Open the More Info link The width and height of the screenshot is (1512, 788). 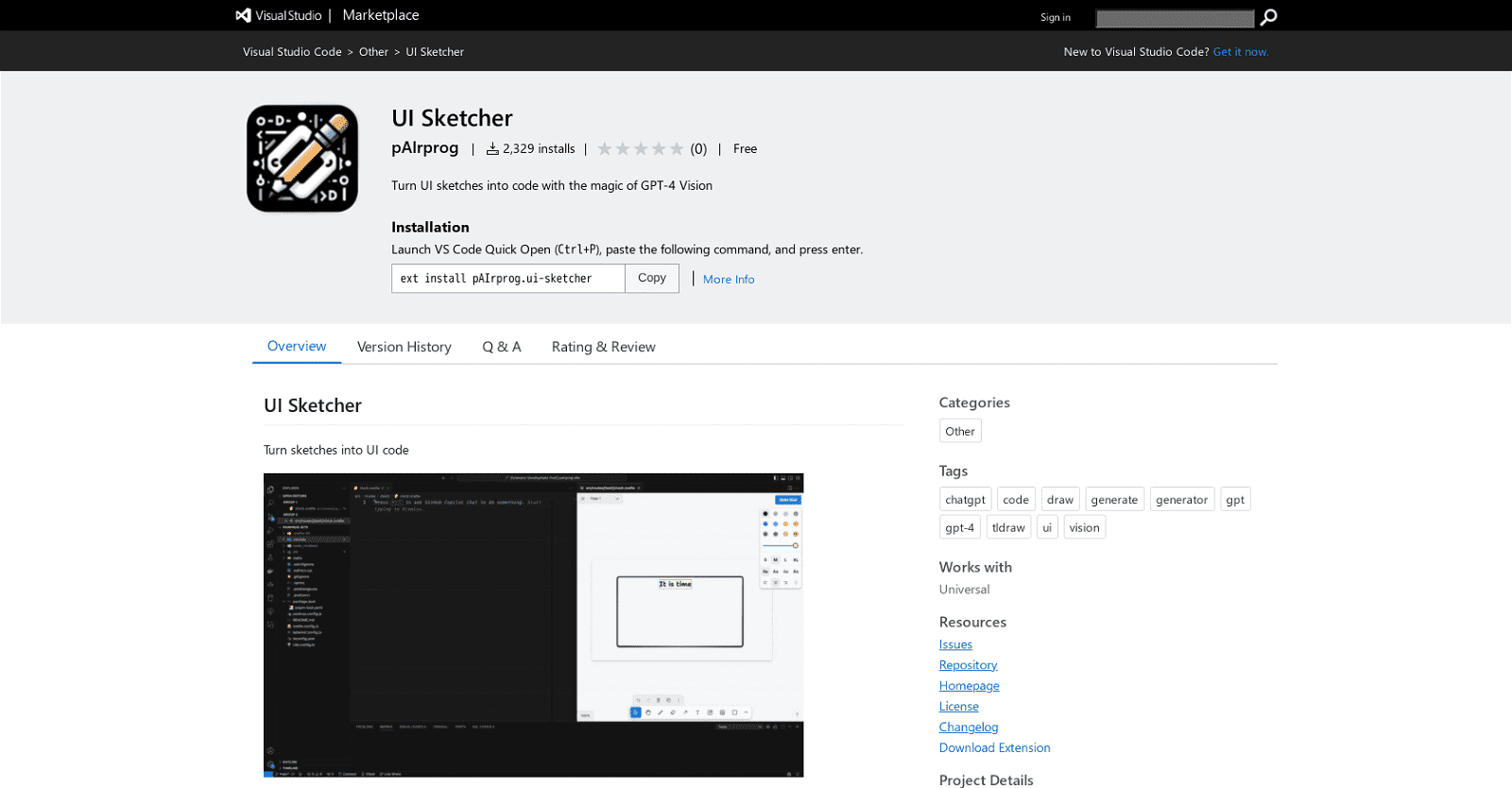(x=728, y=280)
